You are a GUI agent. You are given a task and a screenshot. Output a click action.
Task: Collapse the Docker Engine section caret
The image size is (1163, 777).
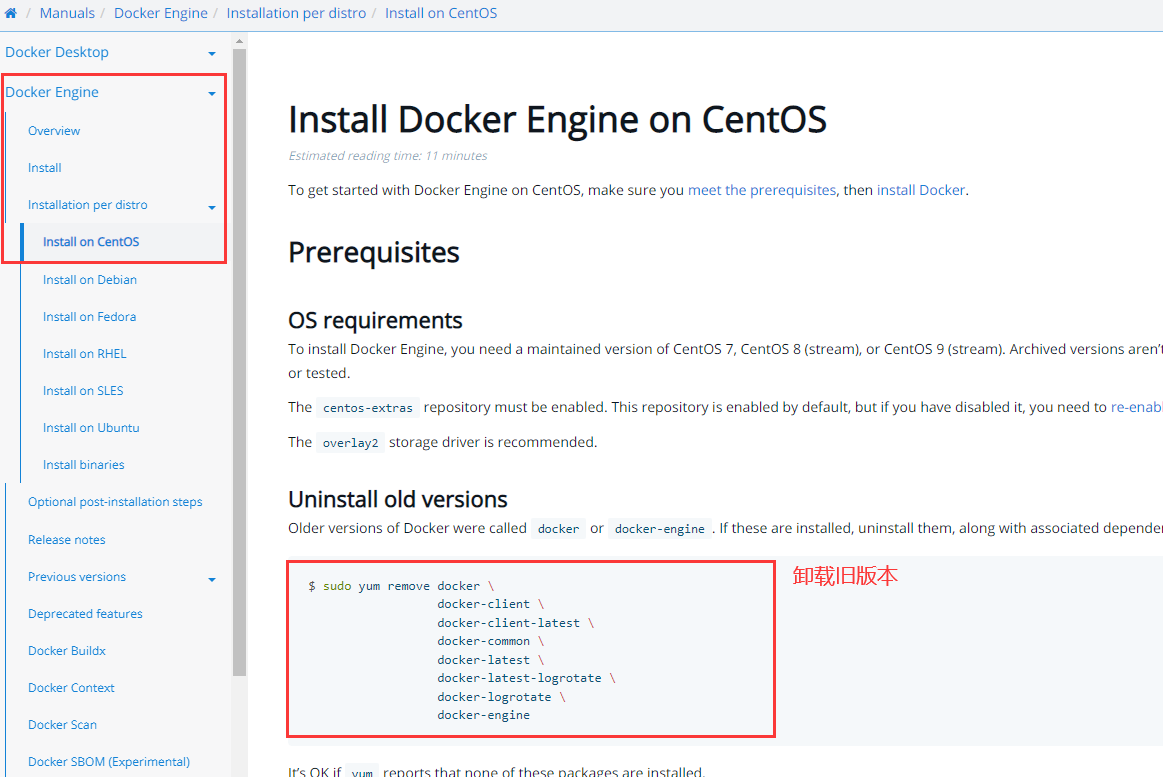[x=212, y=93]
